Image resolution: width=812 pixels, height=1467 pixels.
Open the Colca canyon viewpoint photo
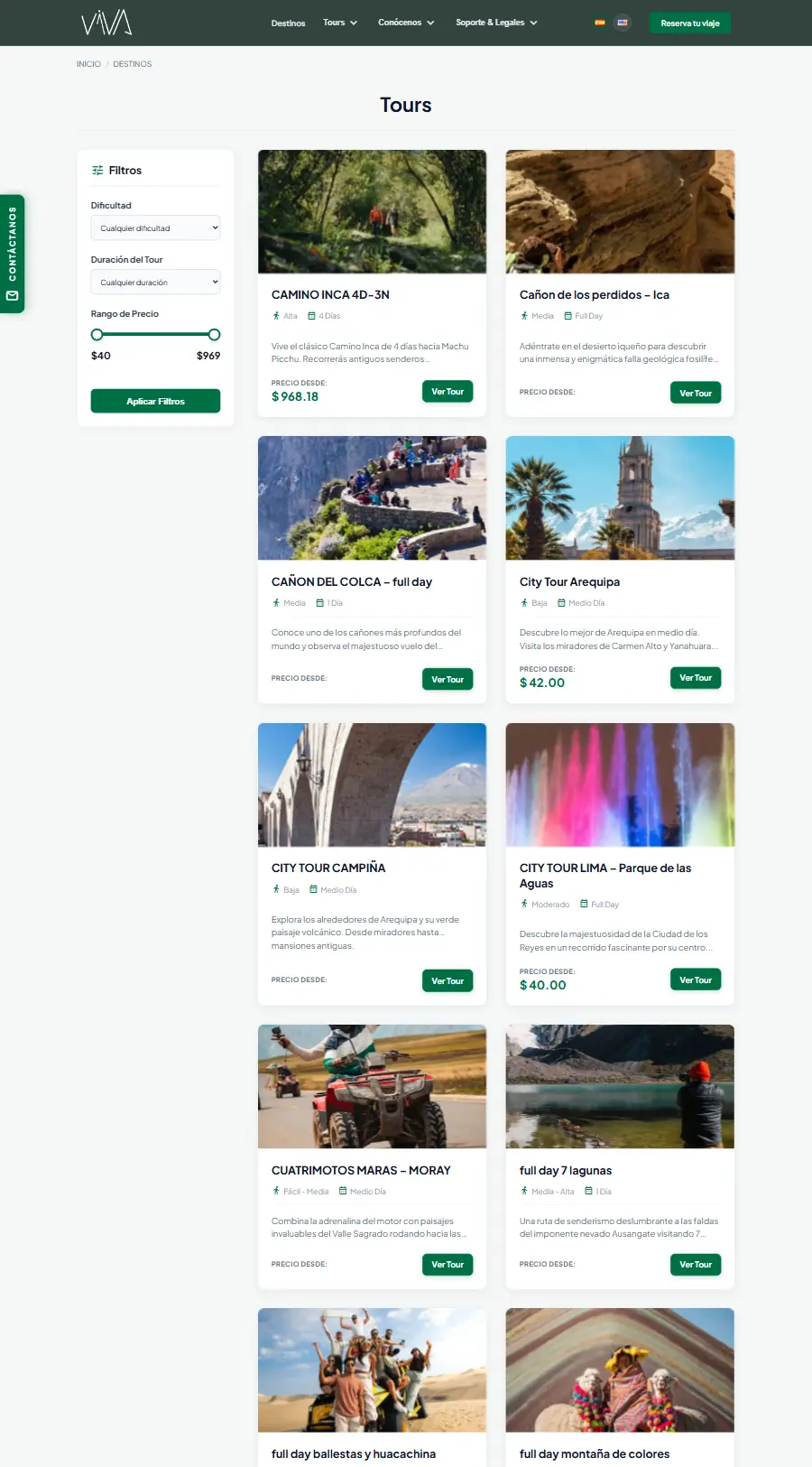point(372,498)
